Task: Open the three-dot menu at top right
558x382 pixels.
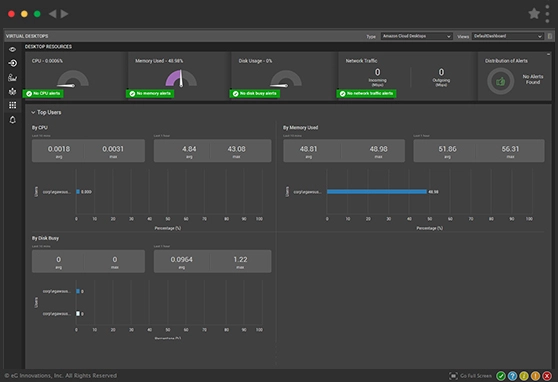Action: coord(547,14)
